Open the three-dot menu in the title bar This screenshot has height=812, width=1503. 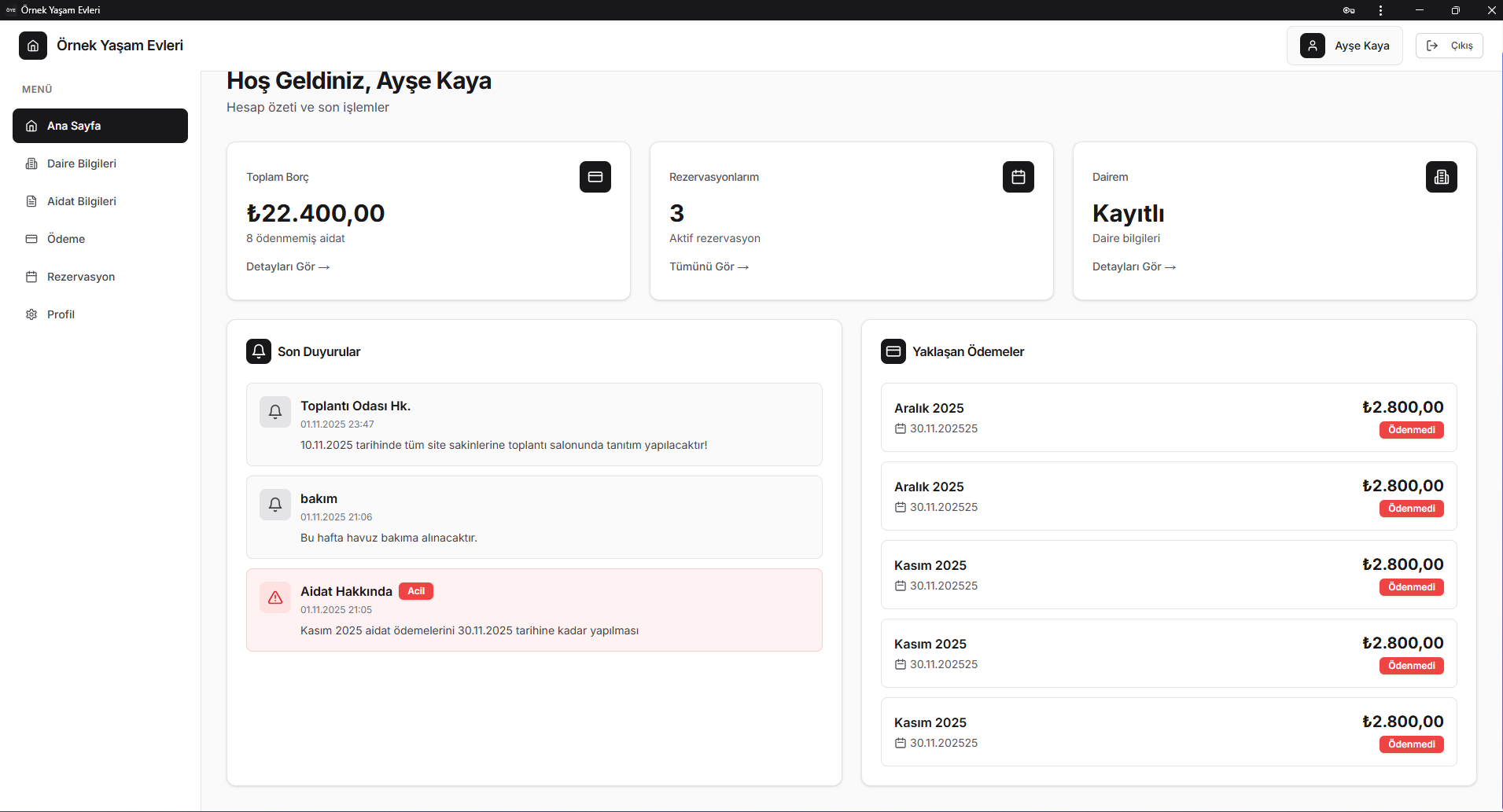[x=1380, y=10]
